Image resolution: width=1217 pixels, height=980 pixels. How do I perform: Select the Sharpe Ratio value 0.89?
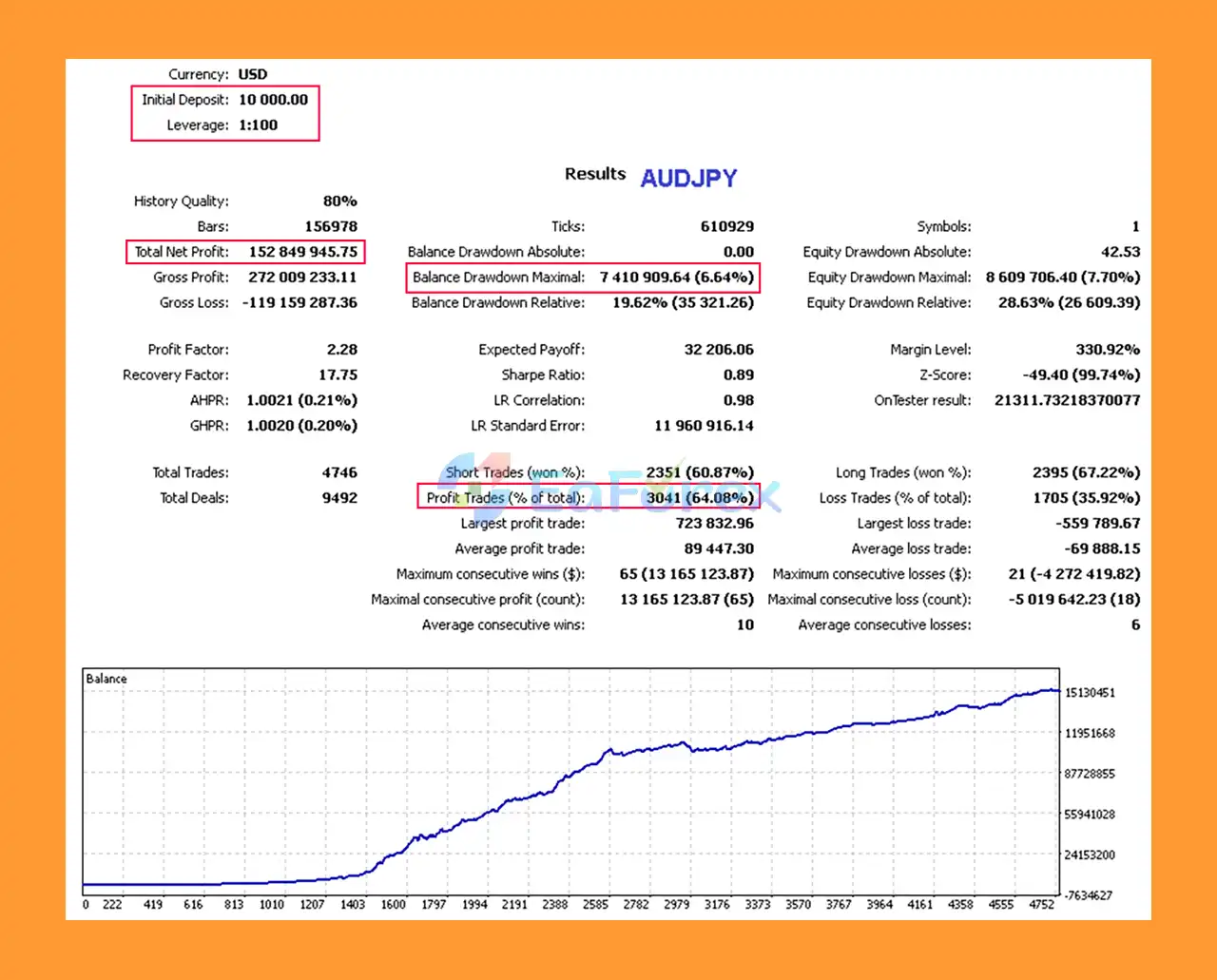click(x=738, y=375)
